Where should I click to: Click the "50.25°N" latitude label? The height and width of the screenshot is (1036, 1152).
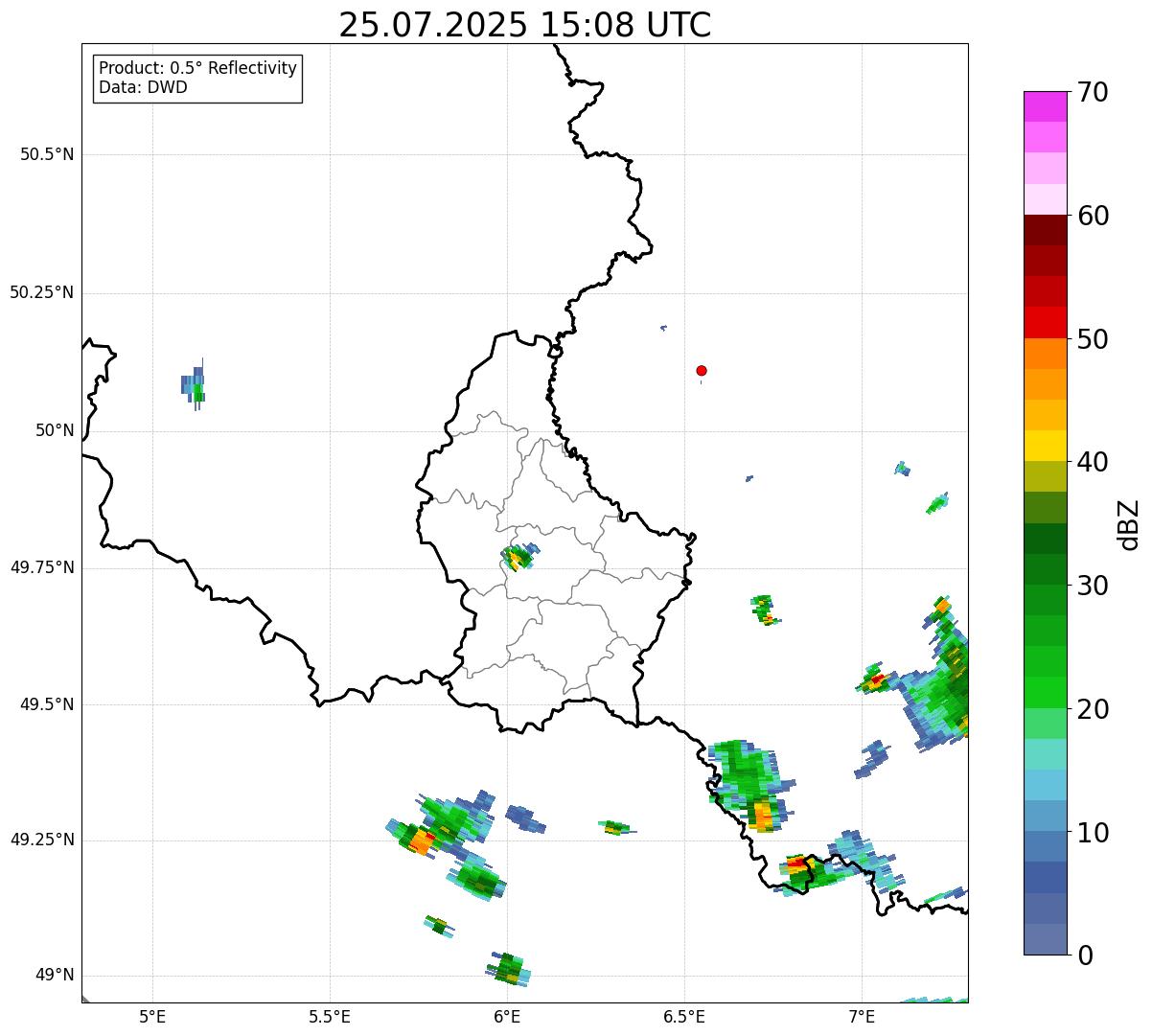[x=42, y=292]
